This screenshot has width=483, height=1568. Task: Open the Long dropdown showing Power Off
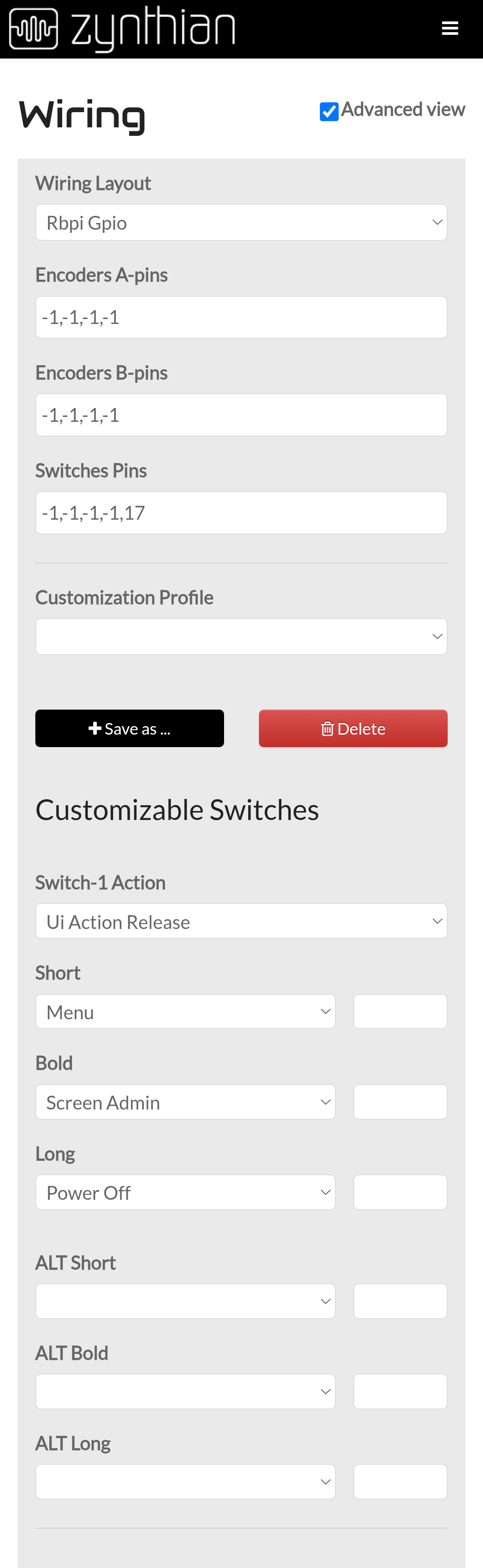tap(185, 1193)
